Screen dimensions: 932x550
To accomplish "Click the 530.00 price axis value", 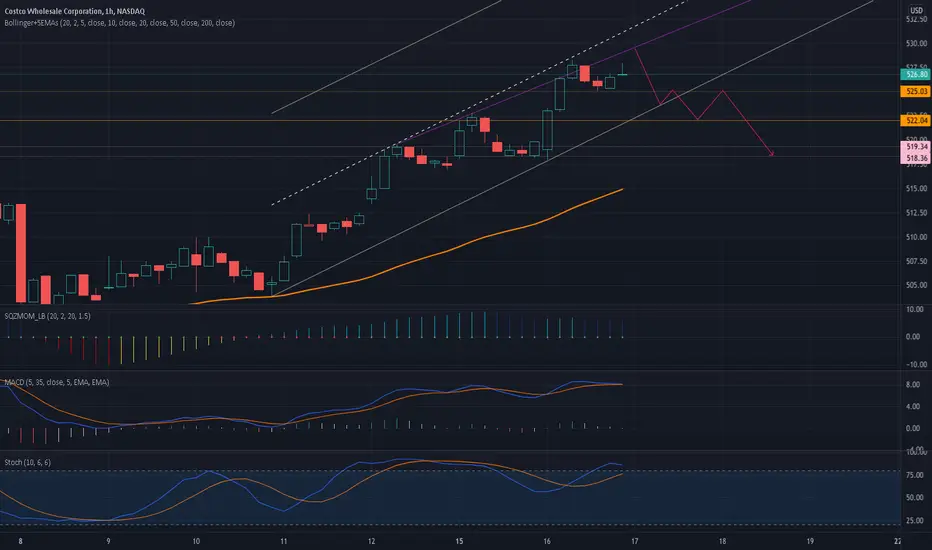I will point(917,43).
